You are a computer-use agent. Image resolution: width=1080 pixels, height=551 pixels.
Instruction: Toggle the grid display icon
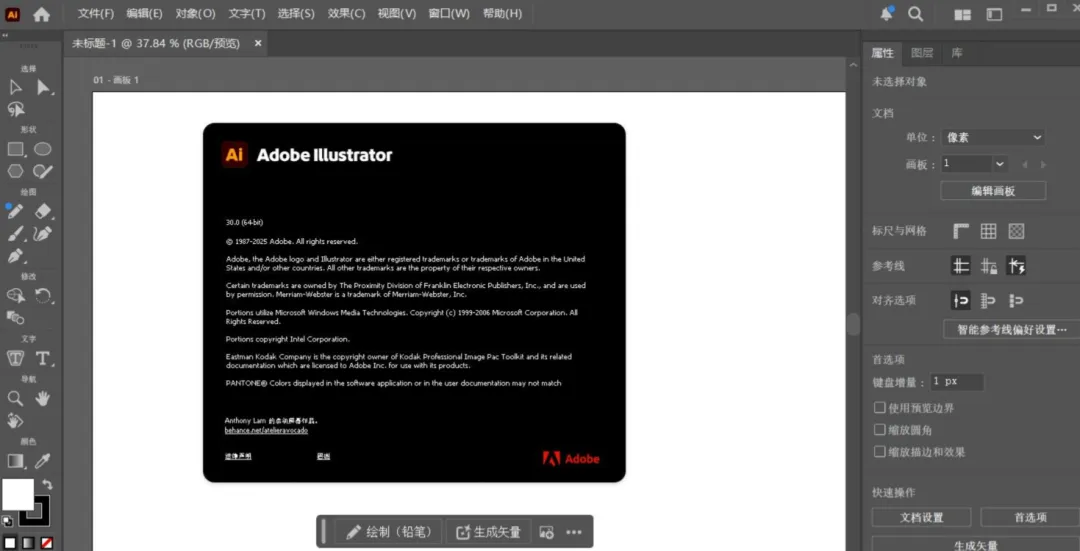(988, 231)
